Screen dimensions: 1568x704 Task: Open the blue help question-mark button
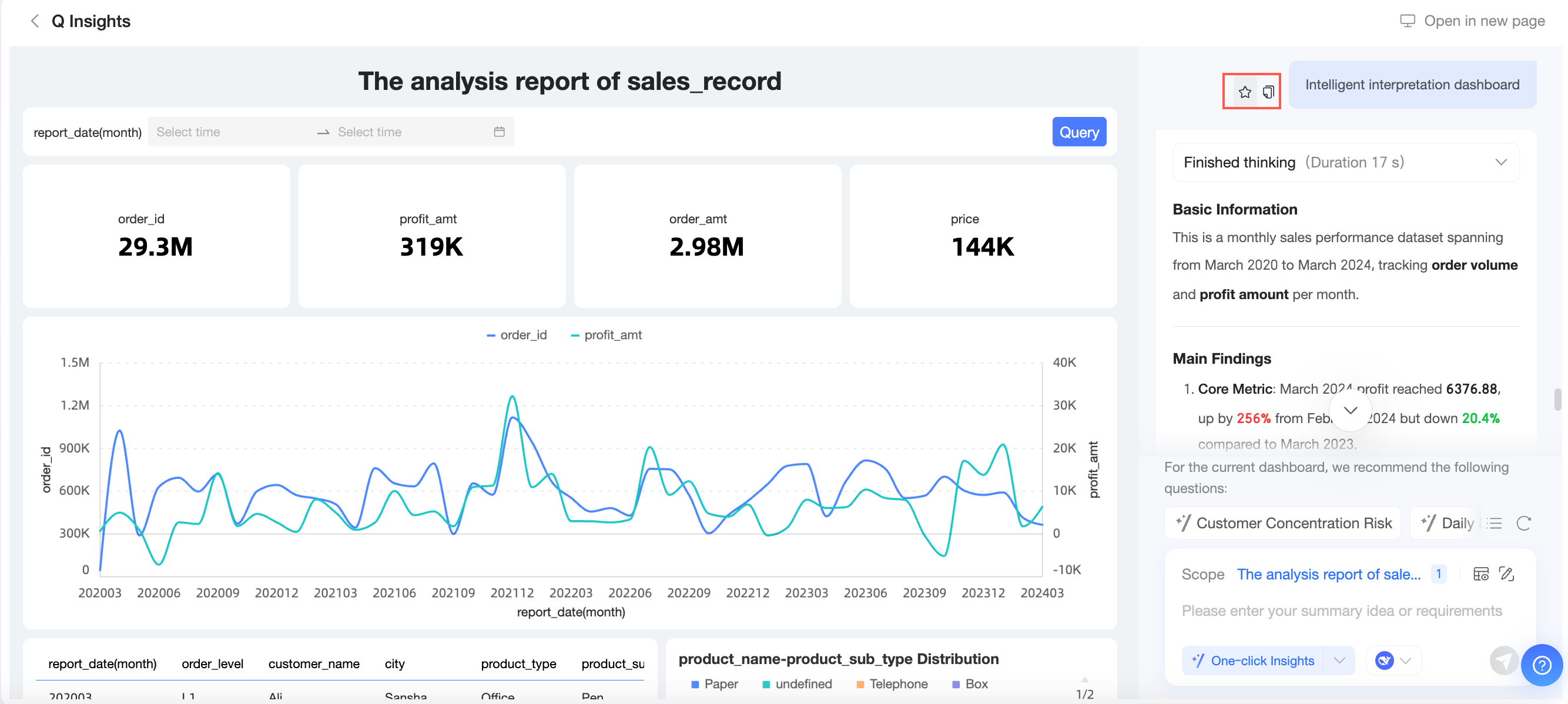click(1541, 665)
